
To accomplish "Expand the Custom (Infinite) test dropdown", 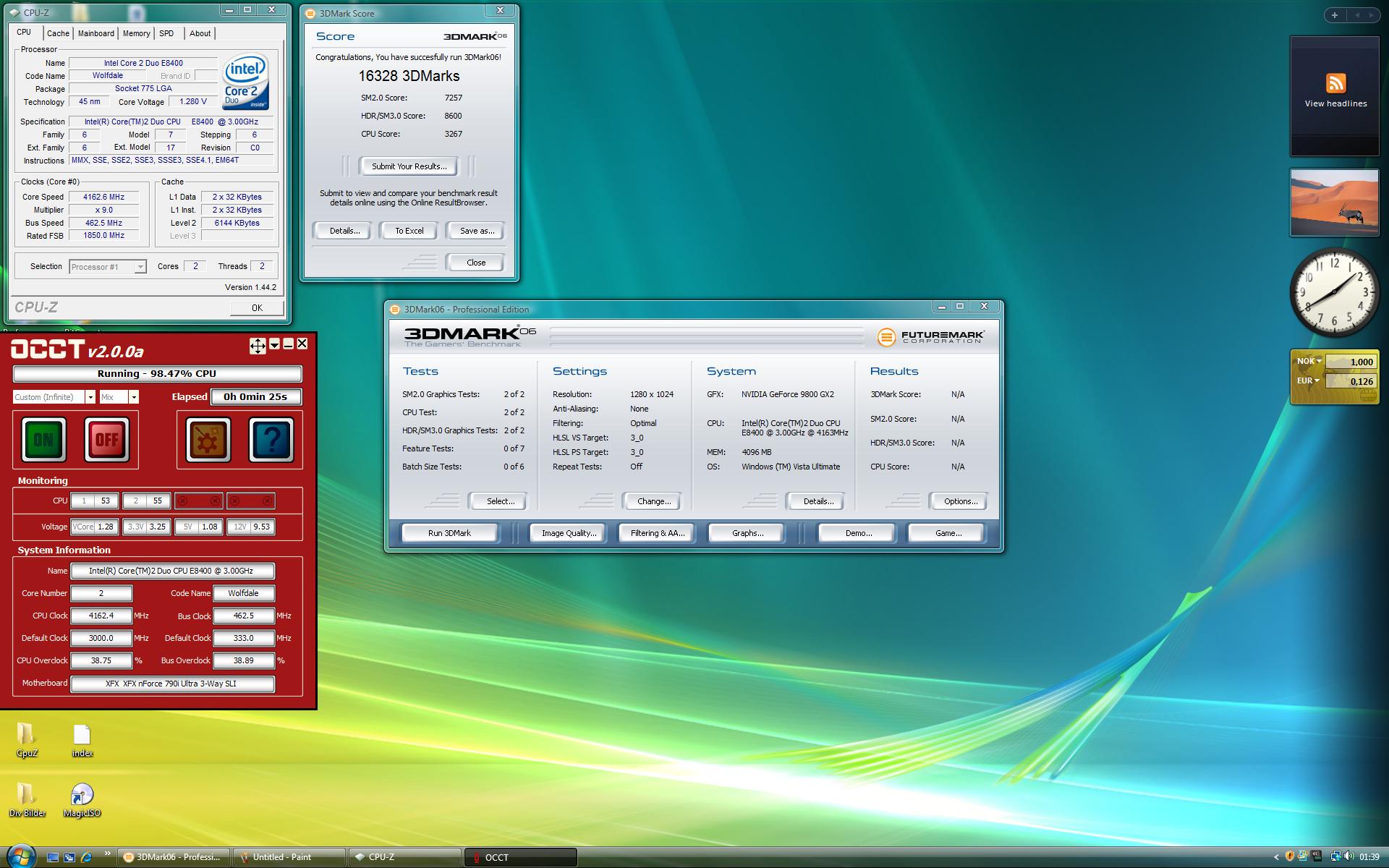I will (90, 397).
